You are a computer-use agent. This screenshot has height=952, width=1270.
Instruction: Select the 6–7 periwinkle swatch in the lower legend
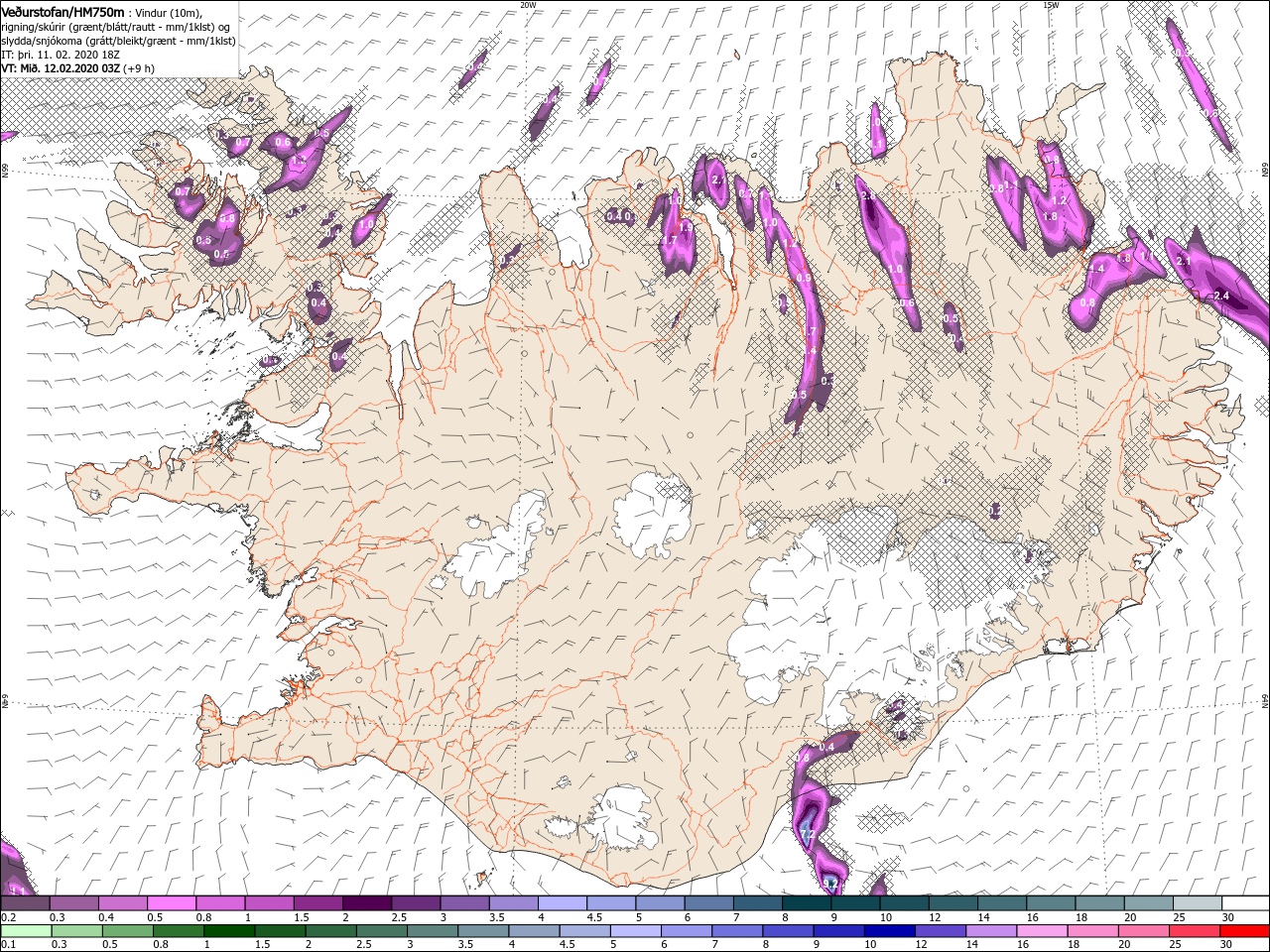tap(684, 931)
